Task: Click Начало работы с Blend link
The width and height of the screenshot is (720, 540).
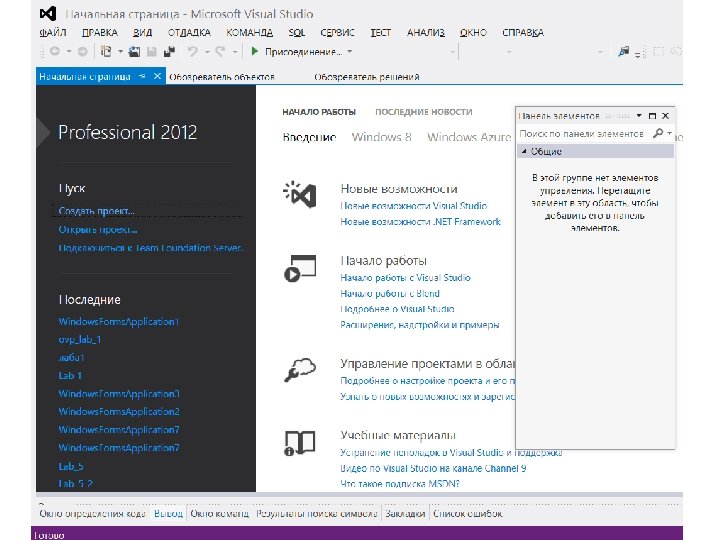Action: pyautogui.click(x=390, y=293)
